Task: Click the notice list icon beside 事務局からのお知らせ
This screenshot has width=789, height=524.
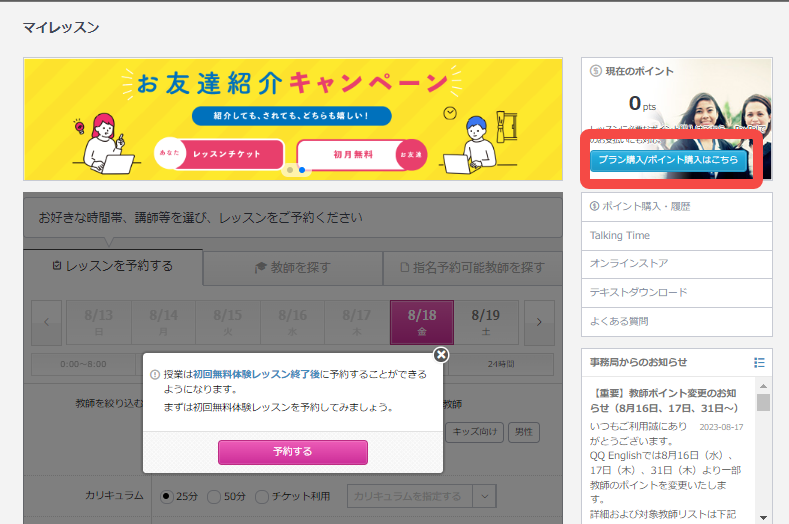Action: 759,362
